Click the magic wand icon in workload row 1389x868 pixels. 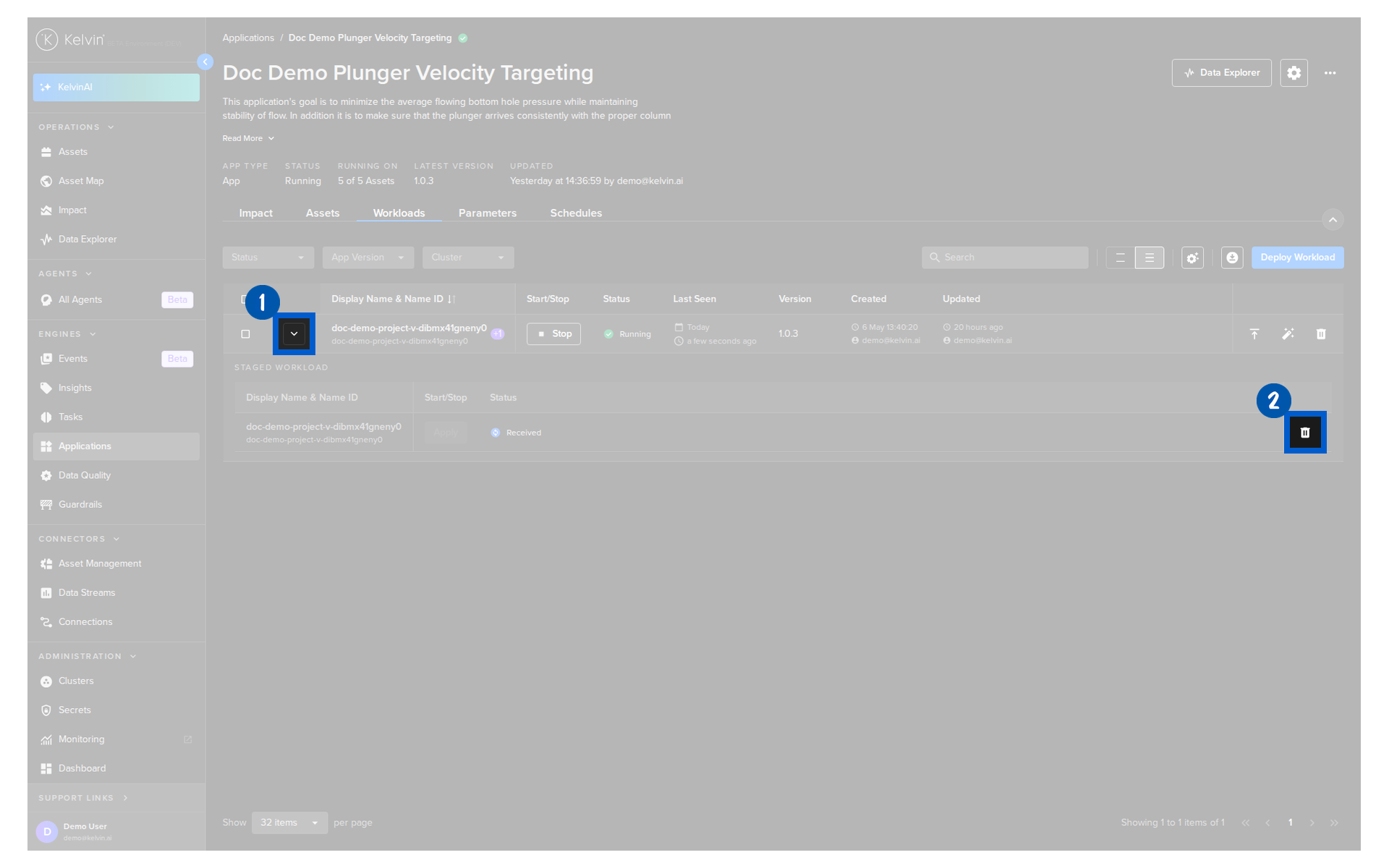tap(1288, 334)
